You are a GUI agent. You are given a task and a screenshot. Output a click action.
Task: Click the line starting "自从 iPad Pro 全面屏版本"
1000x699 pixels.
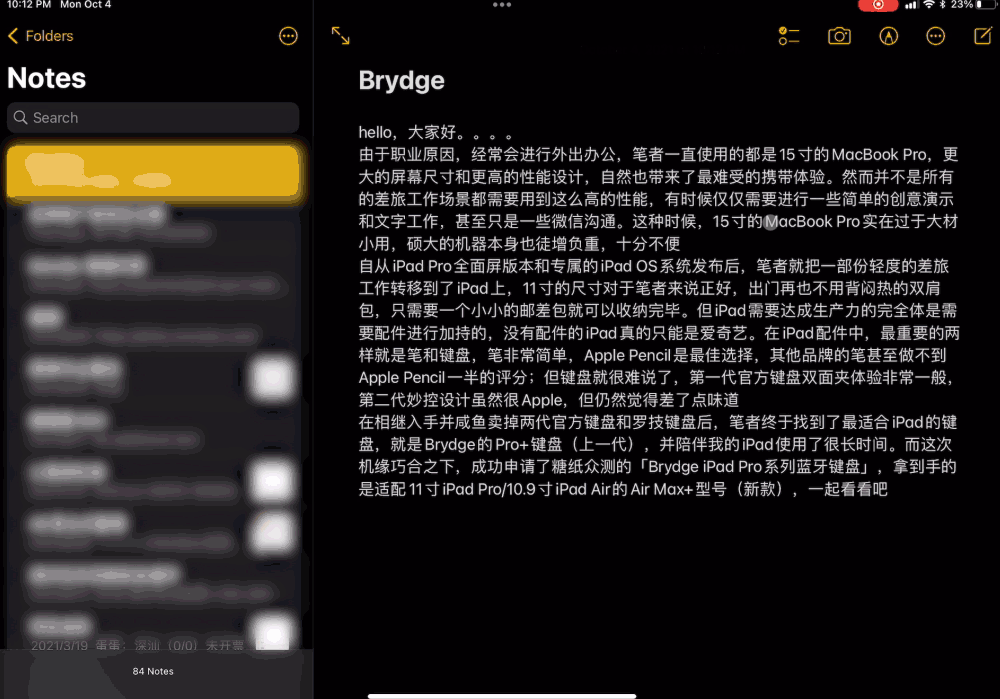coord(654,266)
